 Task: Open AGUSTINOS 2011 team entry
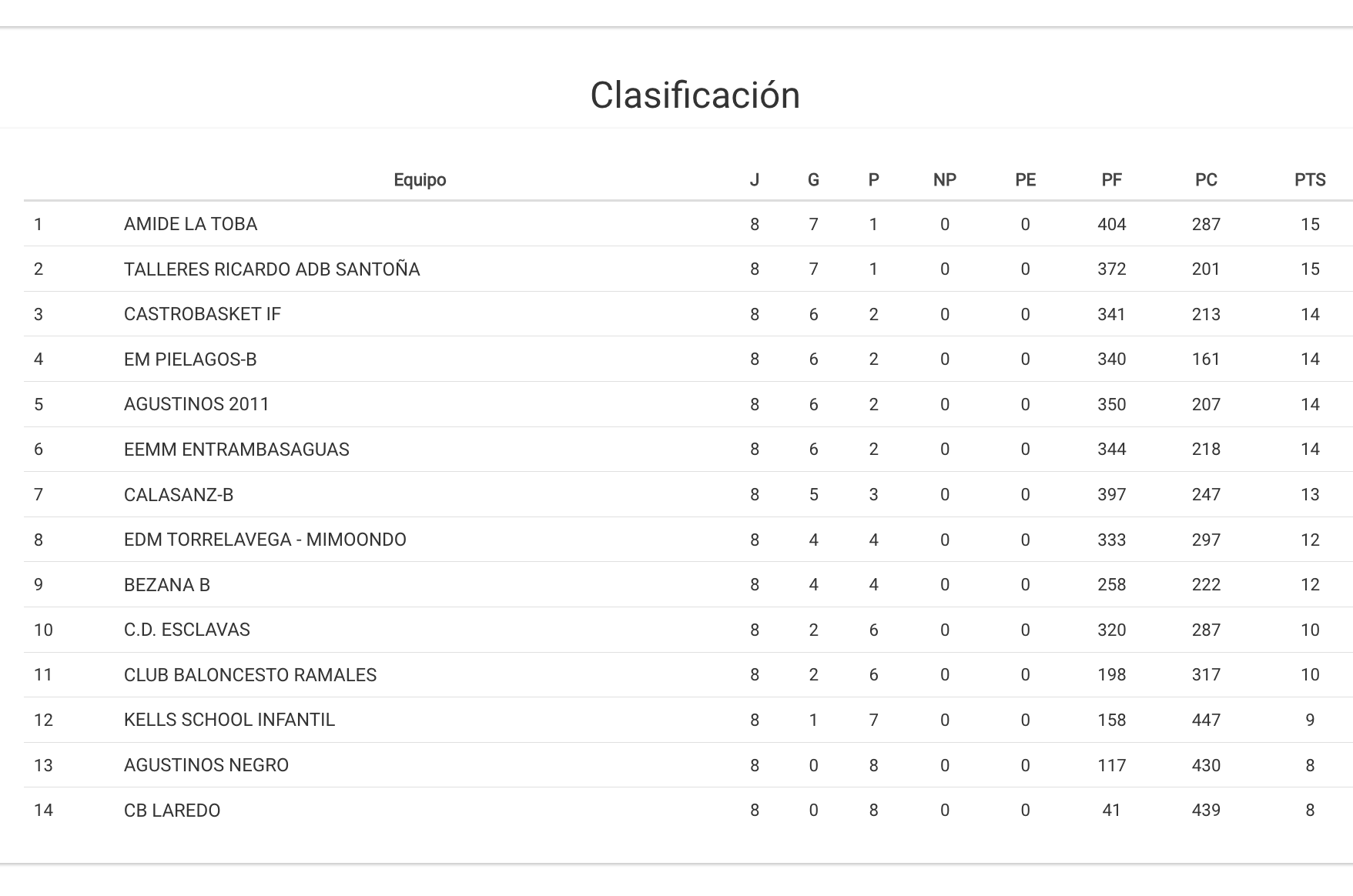tap(196, 404)
